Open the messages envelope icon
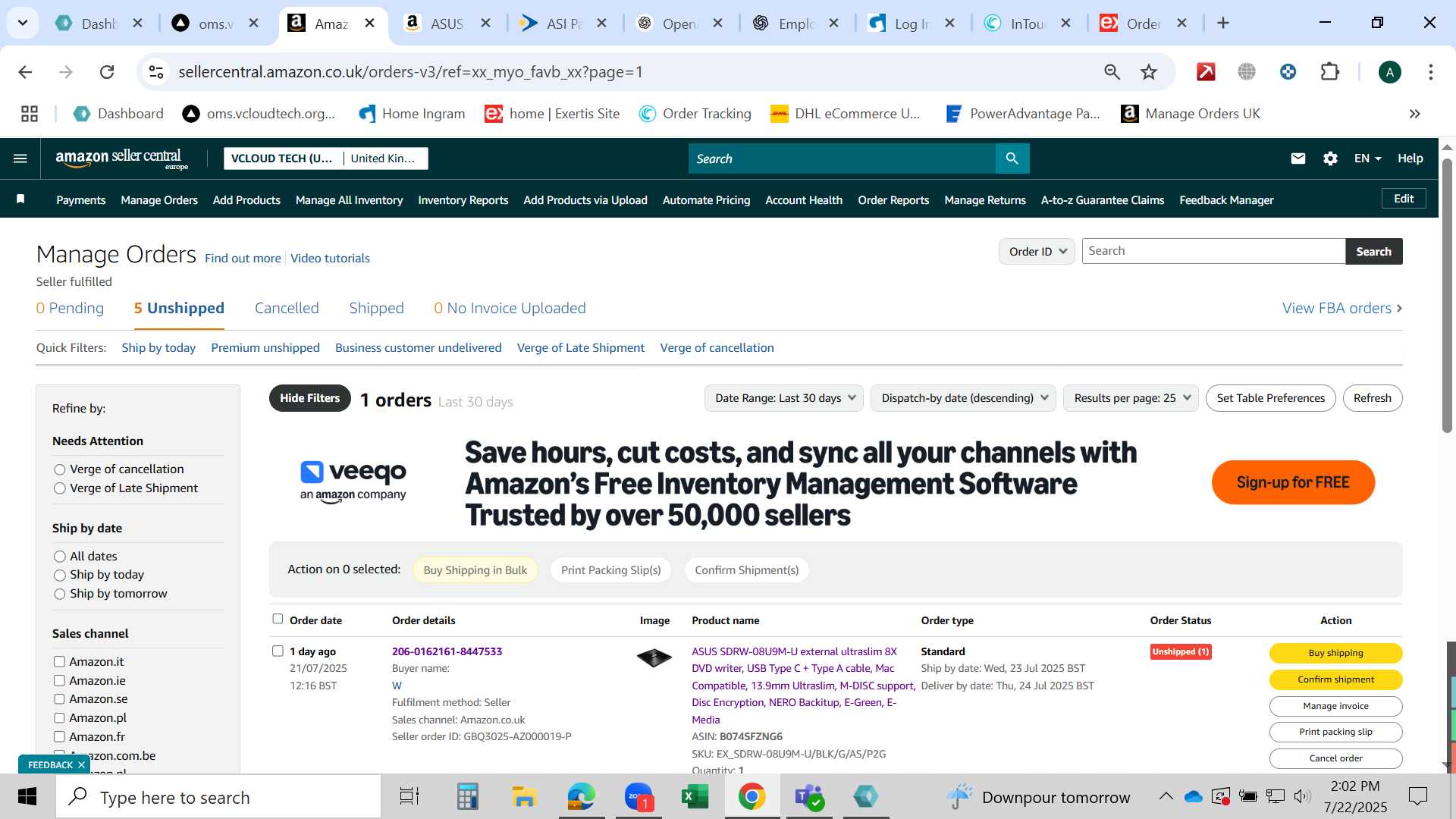 [x=1298, y=158]
